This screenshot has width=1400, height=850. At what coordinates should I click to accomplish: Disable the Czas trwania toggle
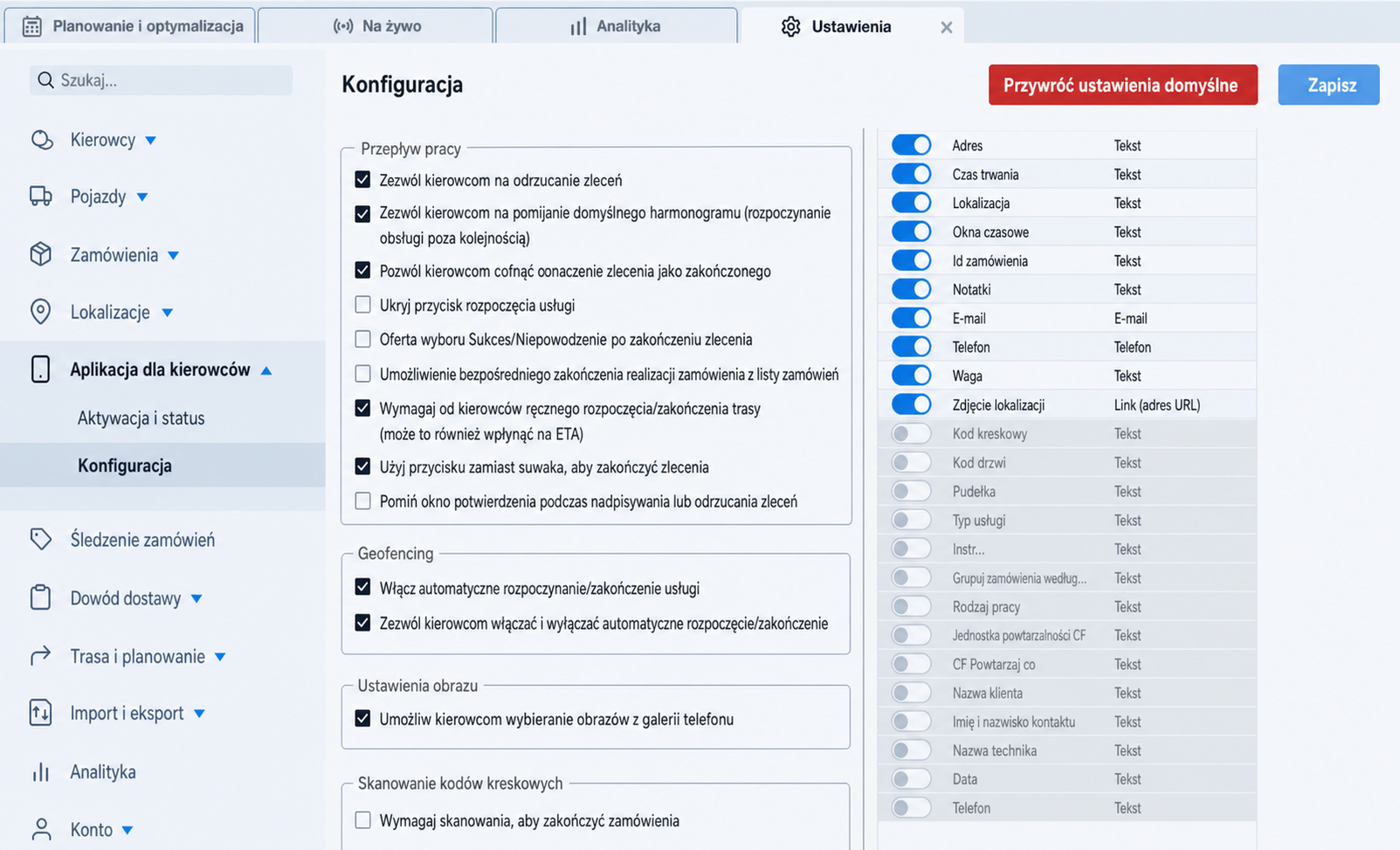(x=911, y=174)
